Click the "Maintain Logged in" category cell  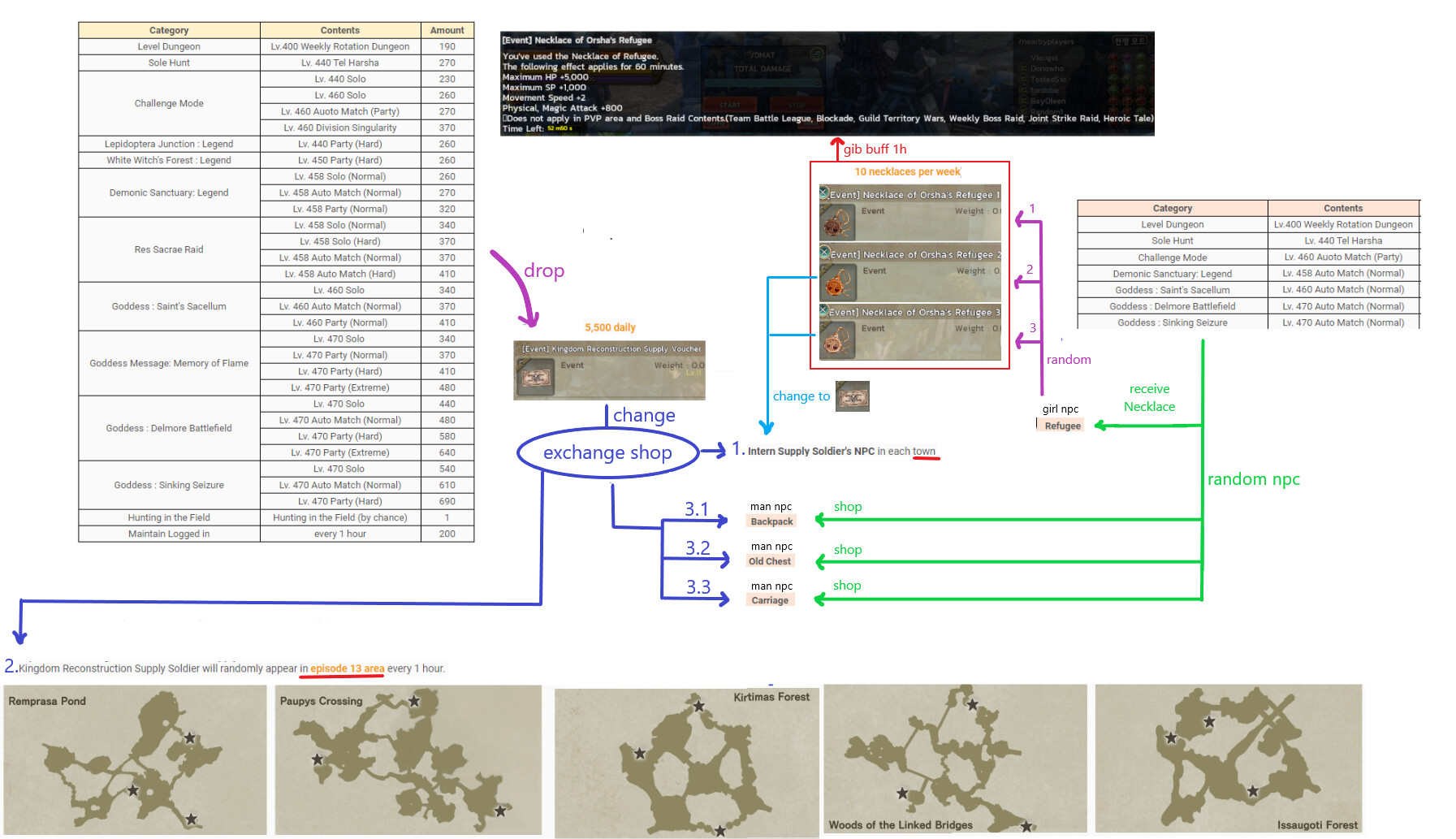(169, 534)
